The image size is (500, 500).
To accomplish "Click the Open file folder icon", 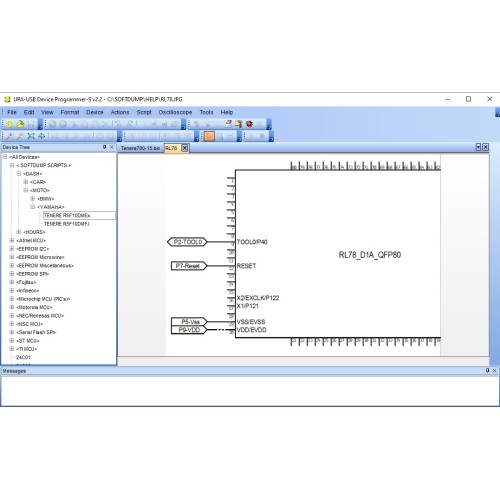I will pos(20,124).
